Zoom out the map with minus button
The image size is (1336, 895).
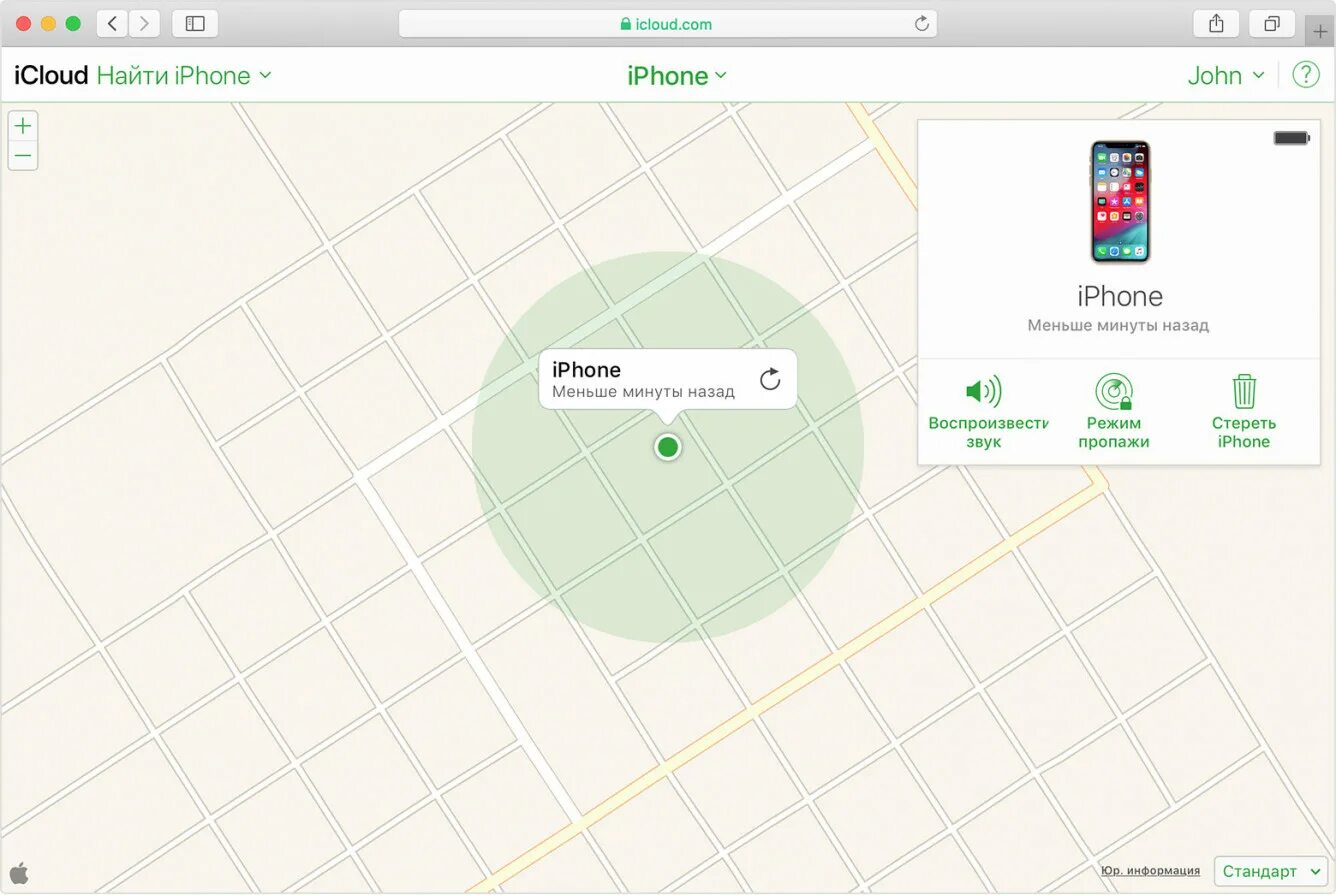click(23, 155)
